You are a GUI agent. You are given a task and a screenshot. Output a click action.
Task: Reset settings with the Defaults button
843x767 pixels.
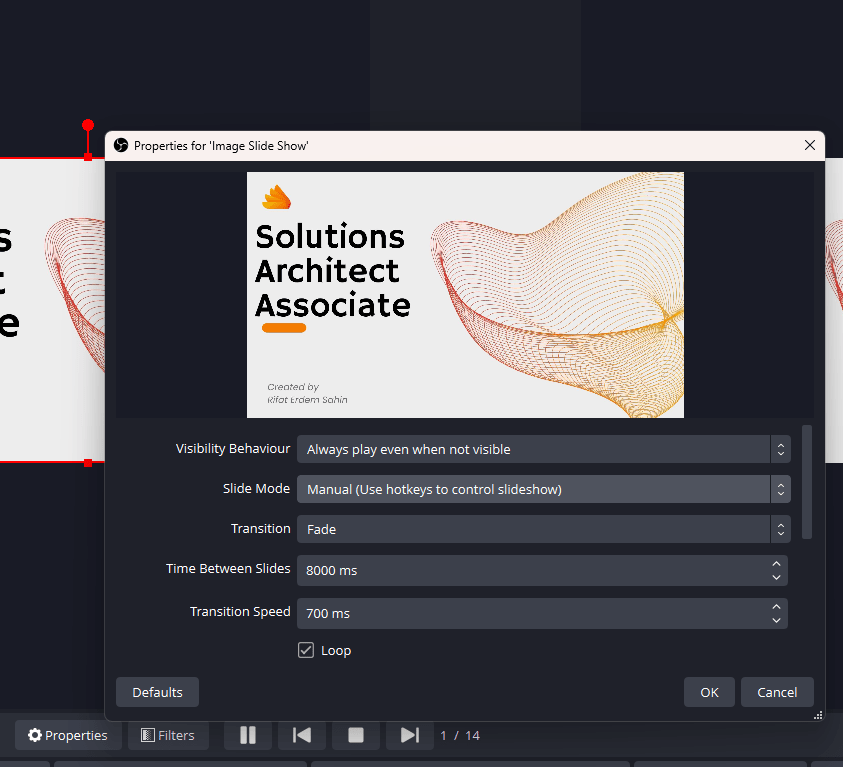click(x=158, y=692)
